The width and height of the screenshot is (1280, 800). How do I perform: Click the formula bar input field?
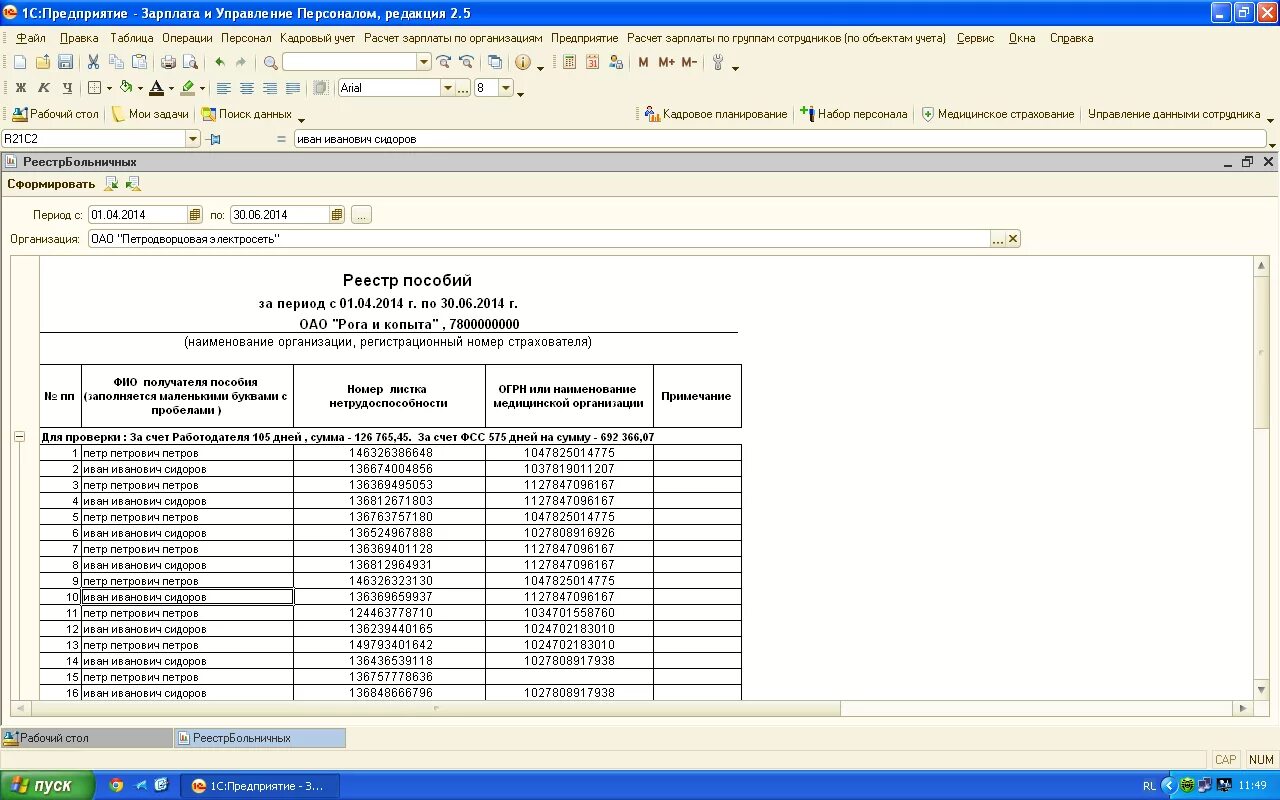(x=780, y=139)
